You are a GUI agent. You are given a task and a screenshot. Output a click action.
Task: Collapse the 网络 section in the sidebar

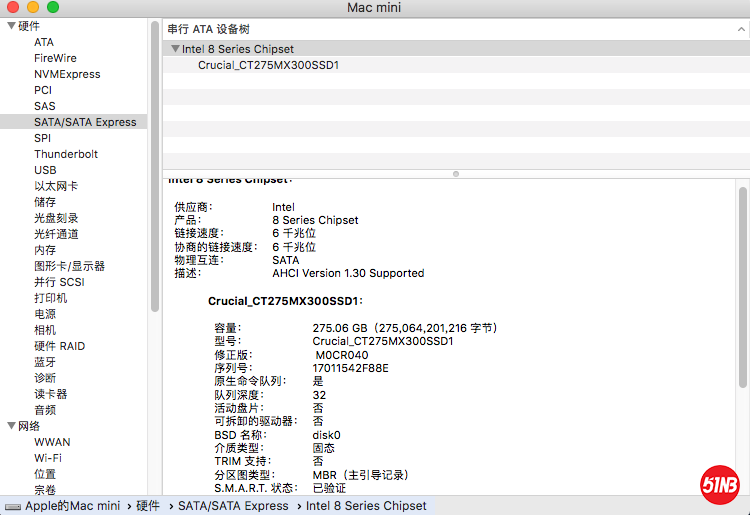[x=10, y=426]
